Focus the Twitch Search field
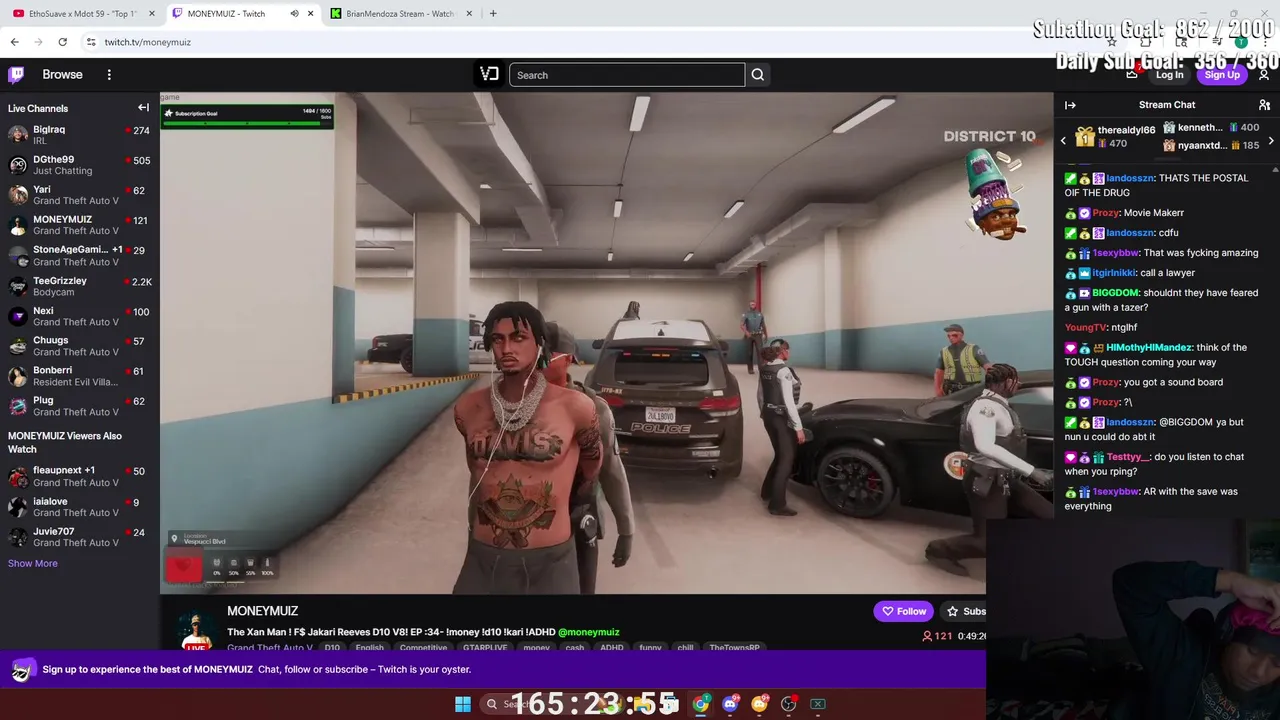This screenshot has height=720, width=1280. pyautogui.click(x=627, y=75)
